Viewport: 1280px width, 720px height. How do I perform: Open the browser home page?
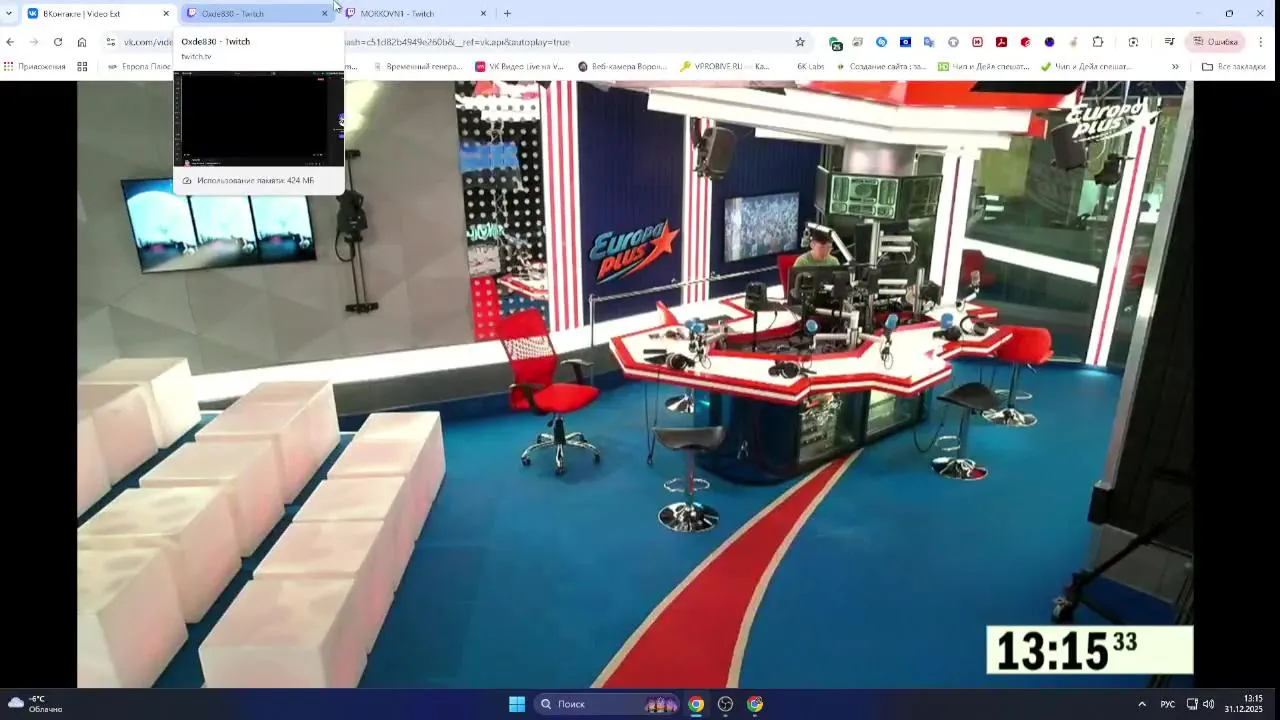pyautogui.click(x=82, y=42)
